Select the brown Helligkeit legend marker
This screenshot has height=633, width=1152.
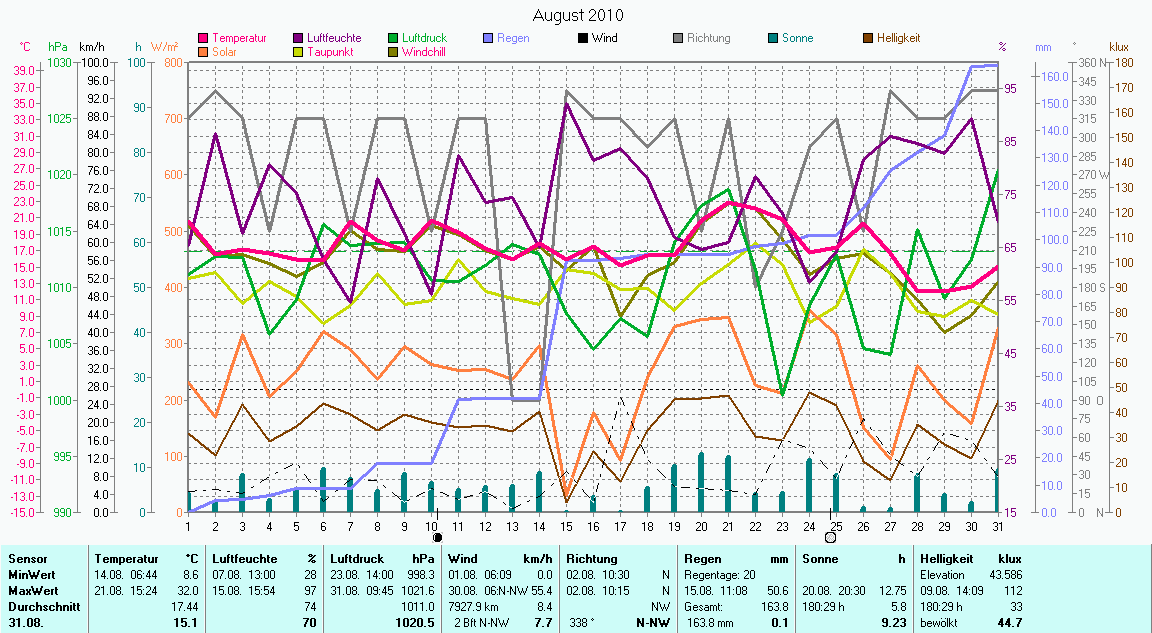click(868, 38)
